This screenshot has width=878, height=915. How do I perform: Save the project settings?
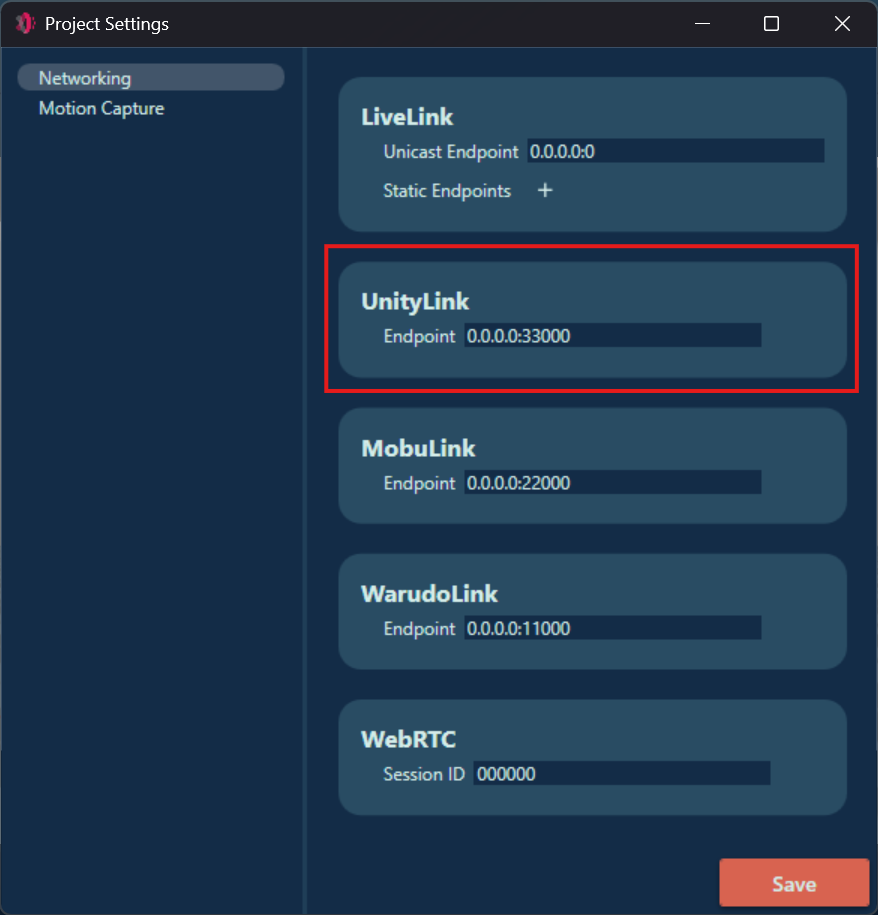tap(794, 884)
